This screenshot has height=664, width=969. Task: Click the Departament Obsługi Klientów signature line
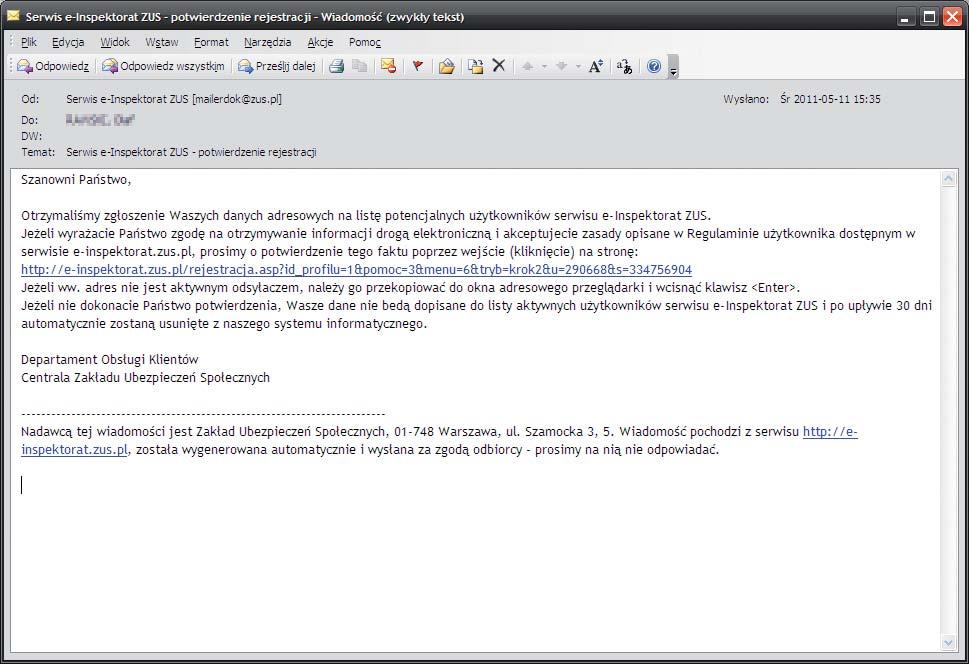(x=109, y=360)
